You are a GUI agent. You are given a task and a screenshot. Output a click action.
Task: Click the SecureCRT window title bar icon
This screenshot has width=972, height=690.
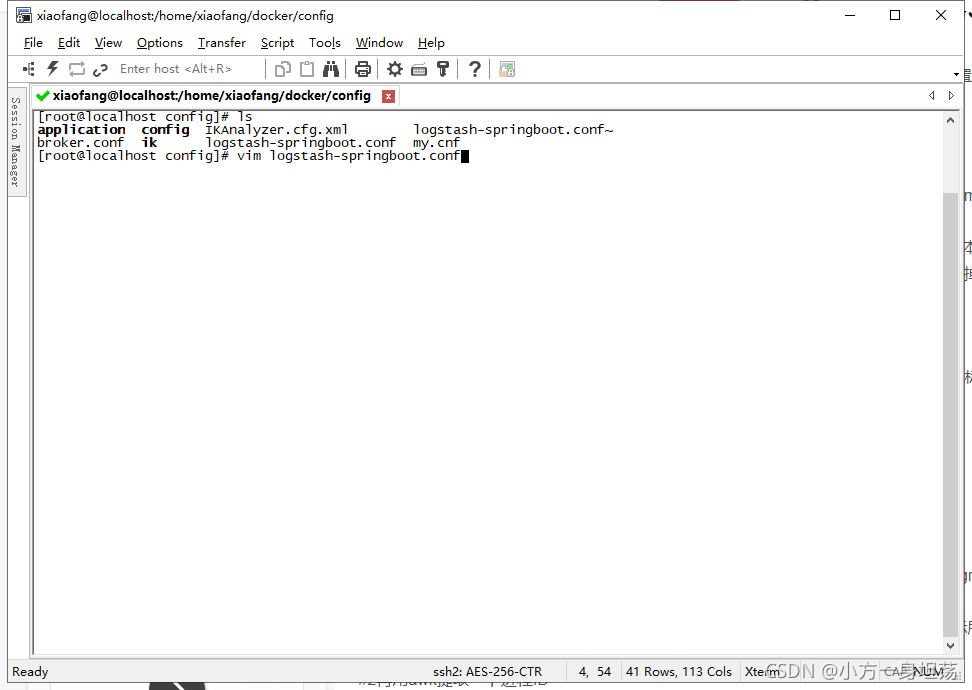tap(24, 15)
